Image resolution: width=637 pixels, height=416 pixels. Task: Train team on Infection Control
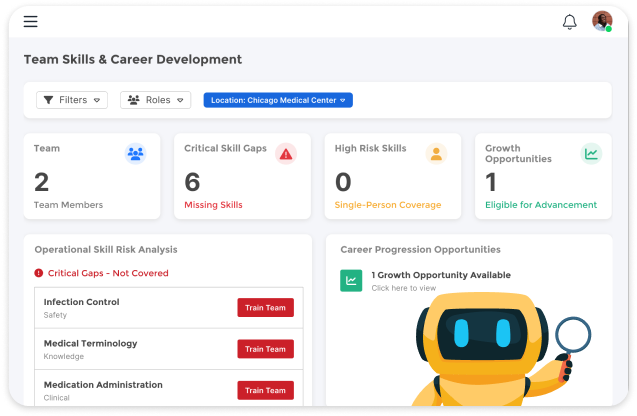(265, 308)
